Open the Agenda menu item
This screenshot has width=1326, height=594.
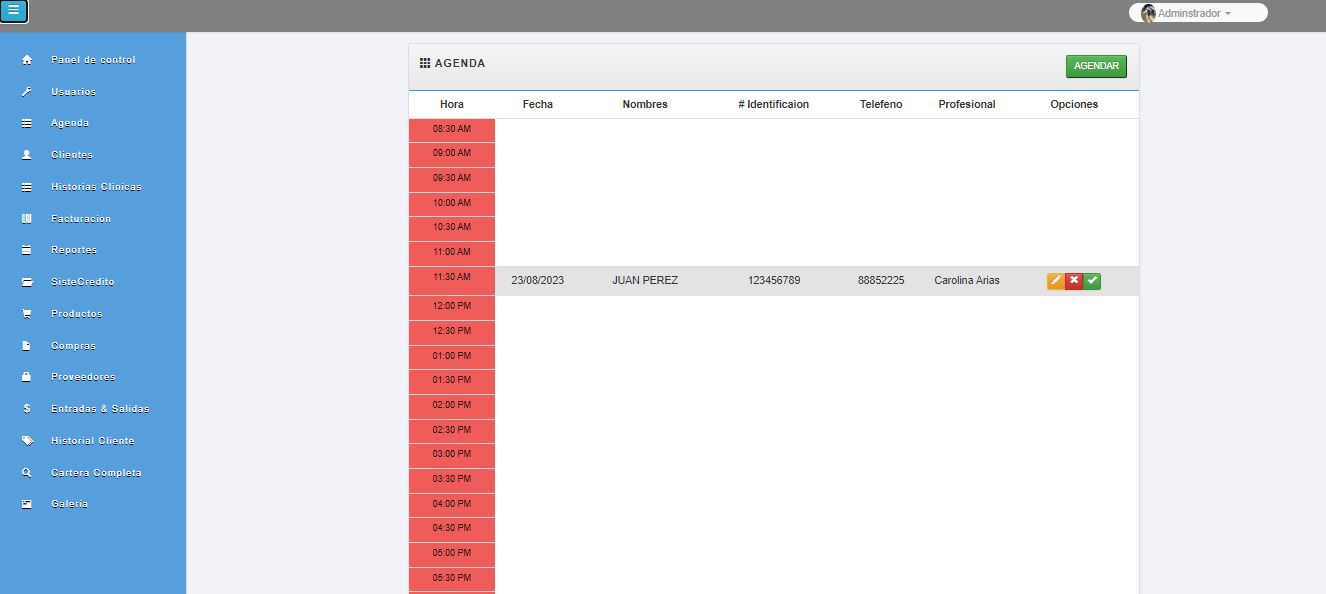tap(70, 123)
